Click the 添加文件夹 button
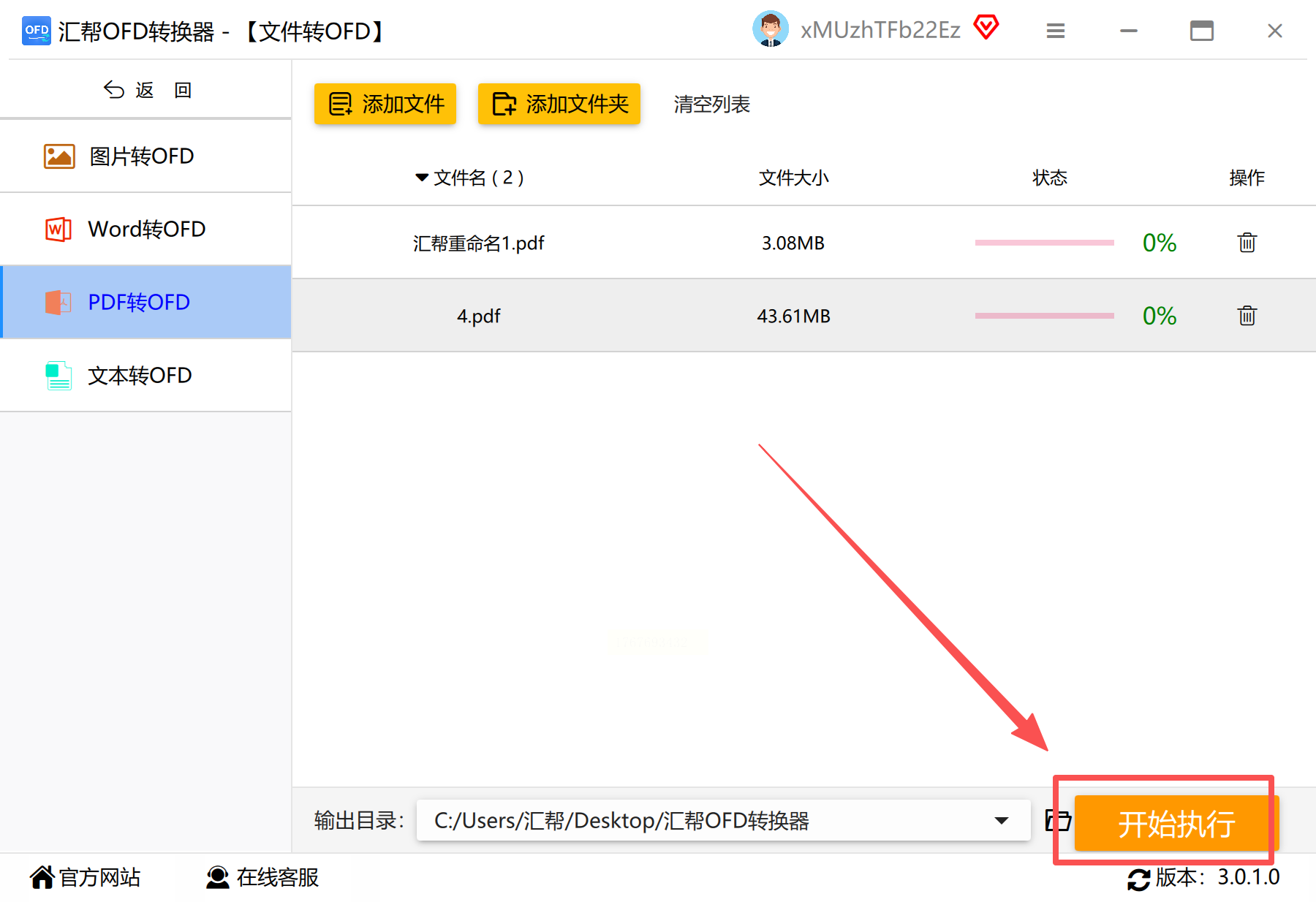Screen dimensions: 1316x902 (x=559, y=104)
